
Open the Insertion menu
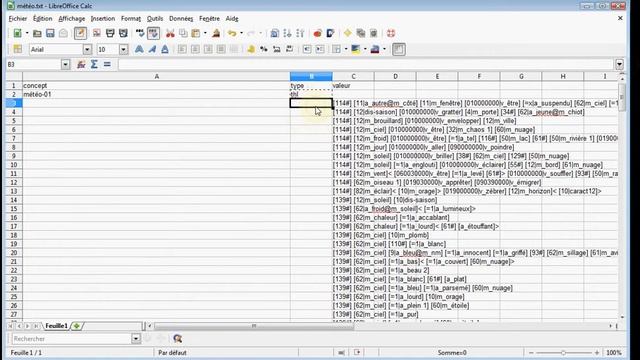pos(102,19)
